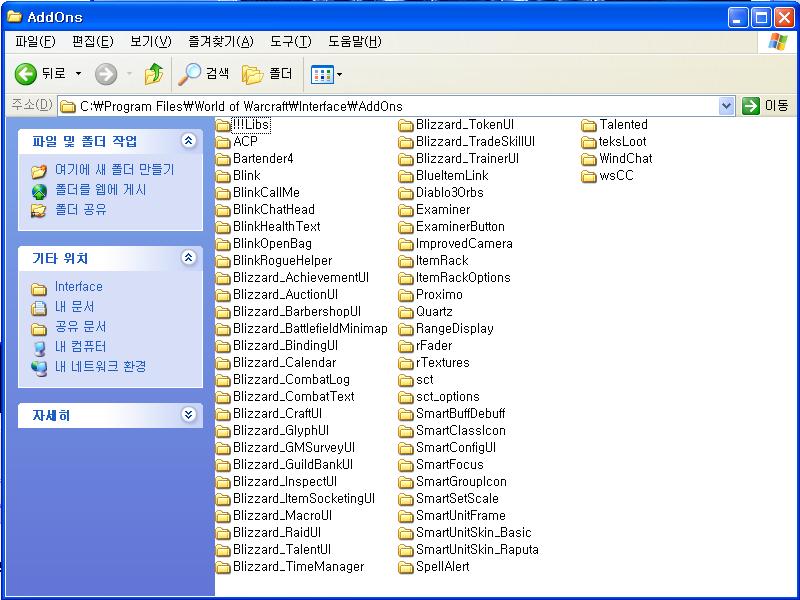Select the Bartender4 folder icon

[223, 159]
